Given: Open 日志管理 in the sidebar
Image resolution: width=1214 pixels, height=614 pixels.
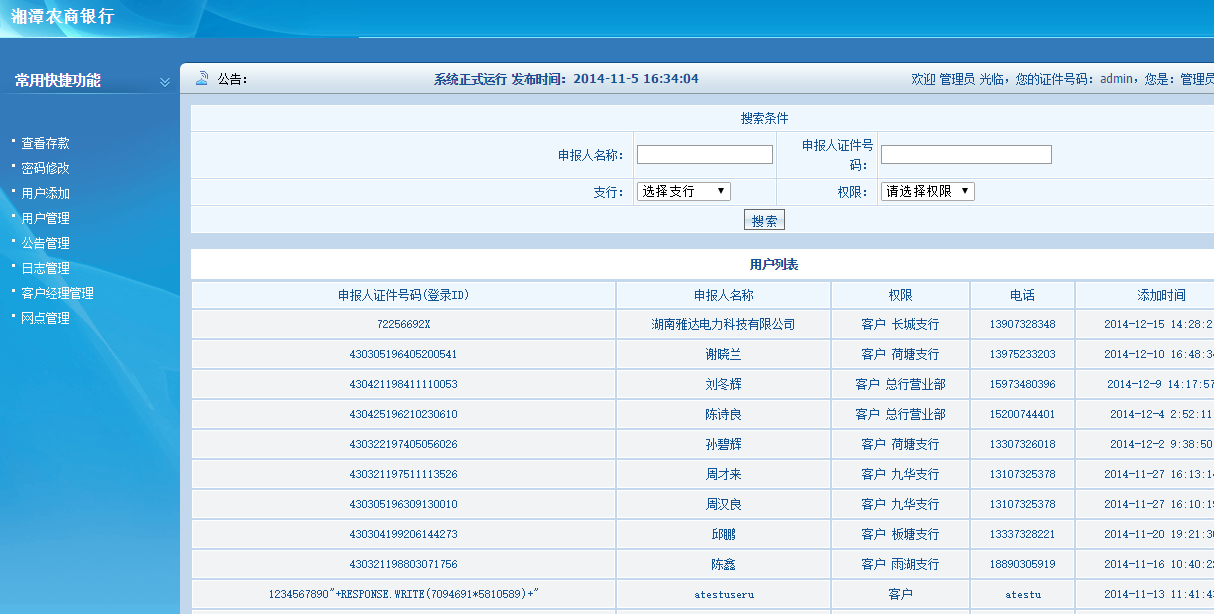Looking at the screenshot, I should [46, 268].
